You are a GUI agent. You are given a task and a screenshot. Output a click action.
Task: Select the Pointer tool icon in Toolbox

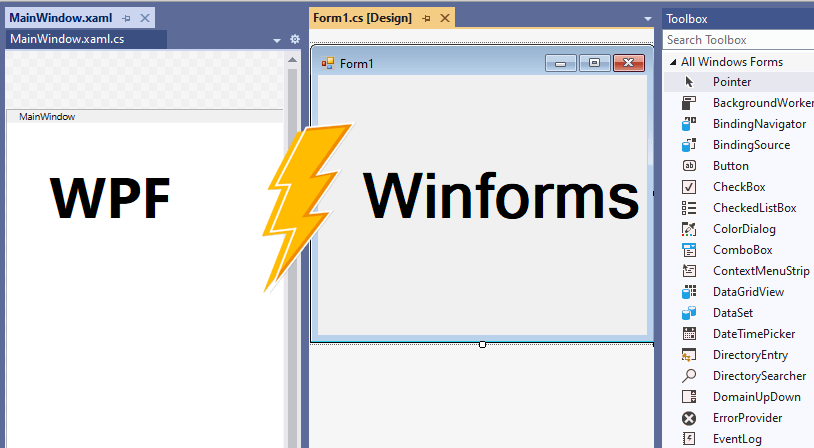[689, 82]
